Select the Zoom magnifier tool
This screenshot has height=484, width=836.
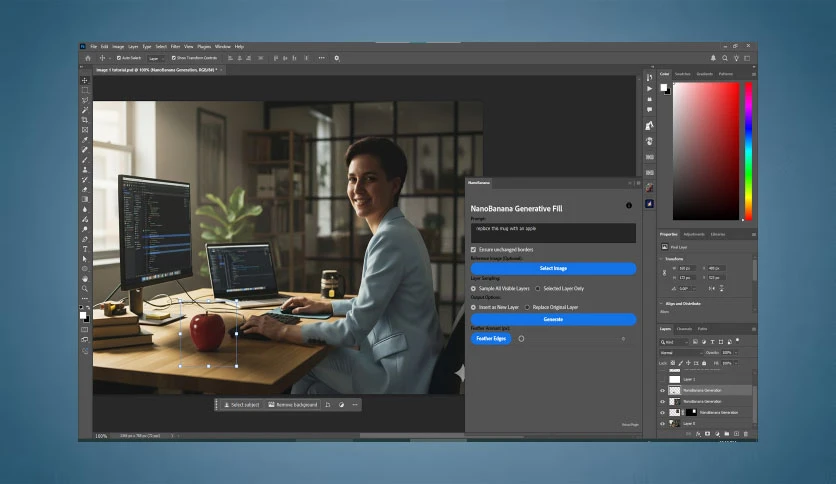(85, 288)
